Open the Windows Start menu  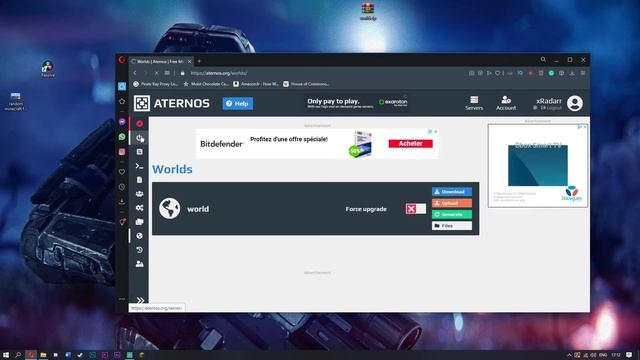click(x=6, y=355)
